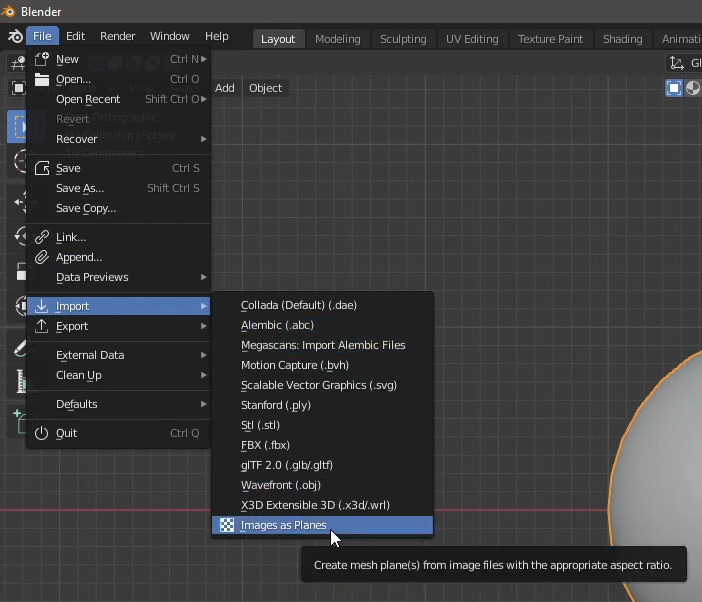Image resolution: width=702 pixels, height=602 pixels.
Task: Select Stl (.stl) import option
Action: (322, 425)
